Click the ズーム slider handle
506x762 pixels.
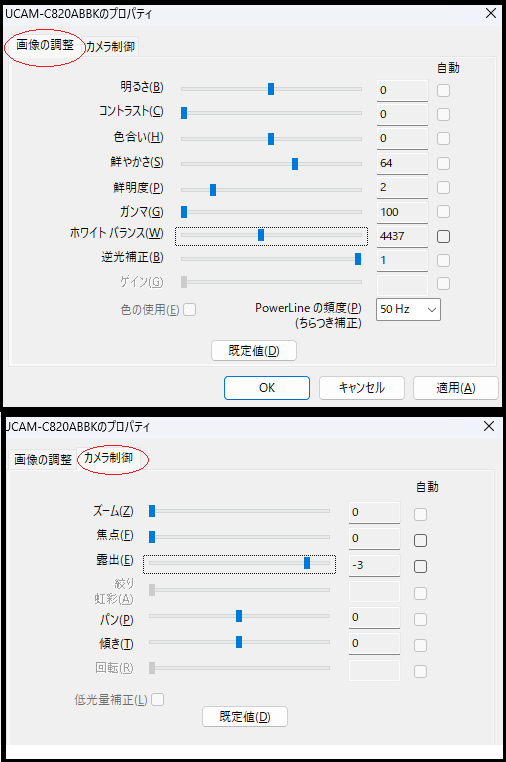tap(152, 511)
